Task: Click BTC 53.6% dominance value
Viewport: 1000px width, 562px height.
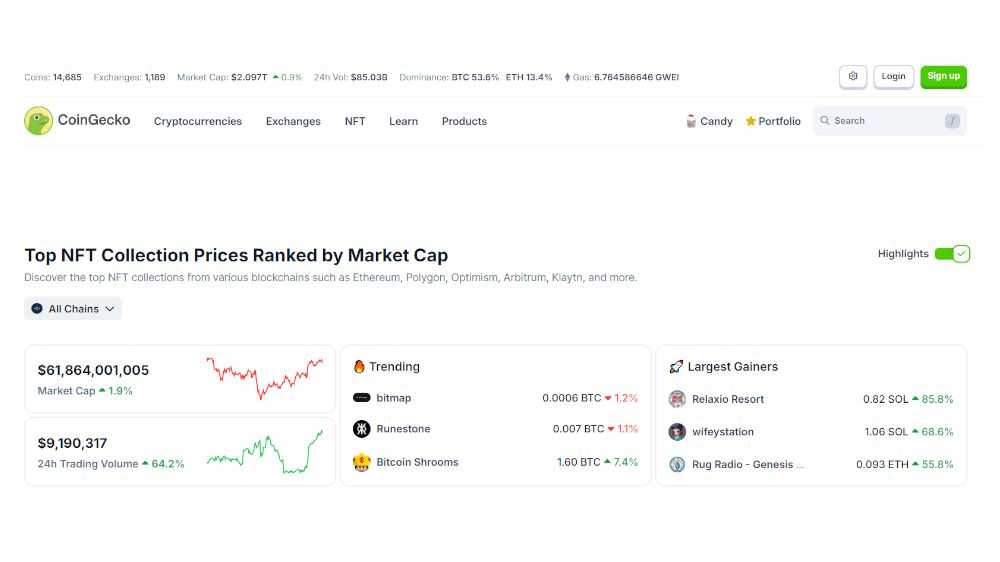Action: (x=475, y=77)
